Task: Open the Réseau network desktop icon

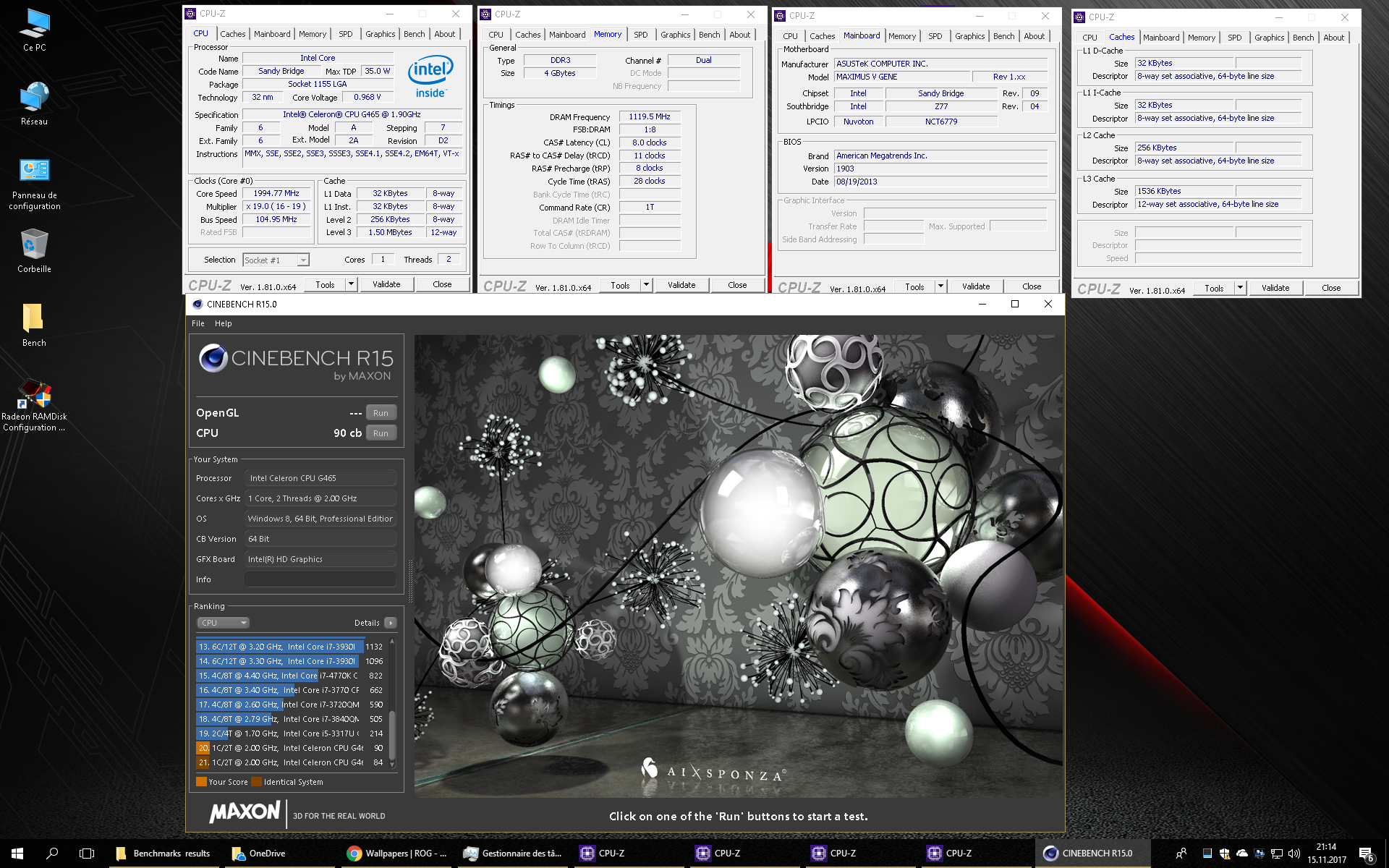Action: point(34,103)
